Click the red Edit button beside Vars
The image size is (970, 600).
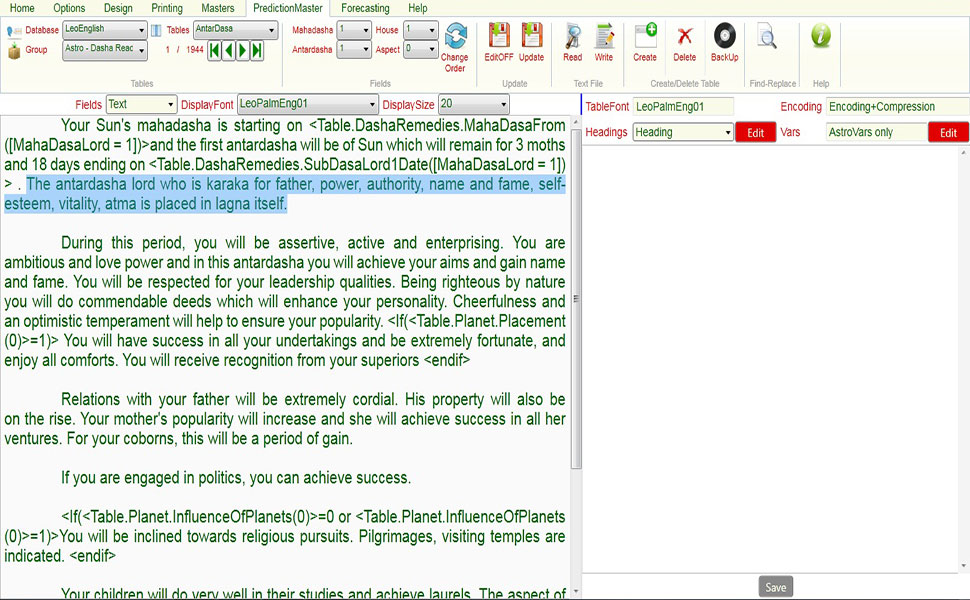point(948,132)
